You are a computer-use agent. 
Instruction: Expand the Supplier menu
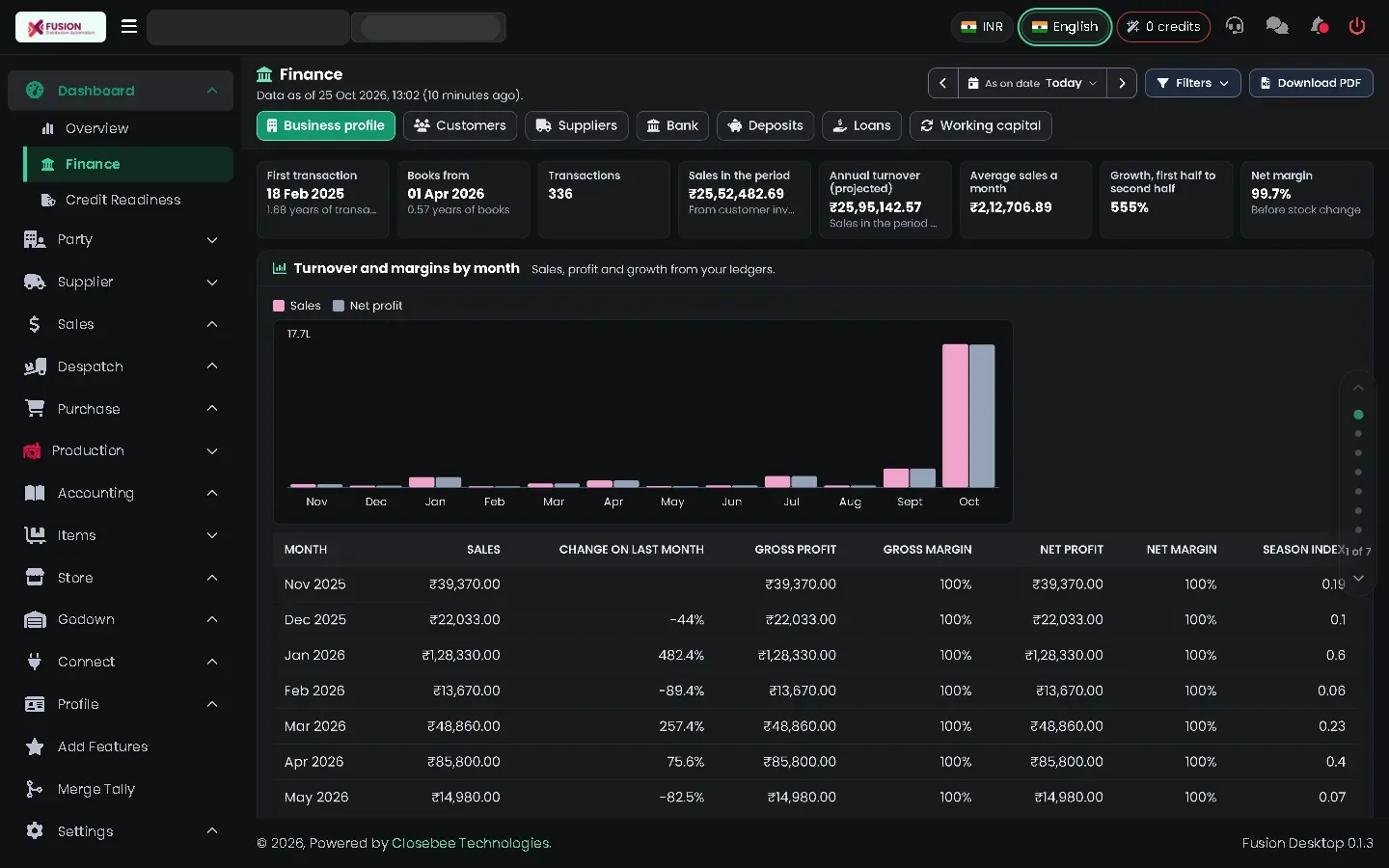pyautogui.click(x=121, y=282)
